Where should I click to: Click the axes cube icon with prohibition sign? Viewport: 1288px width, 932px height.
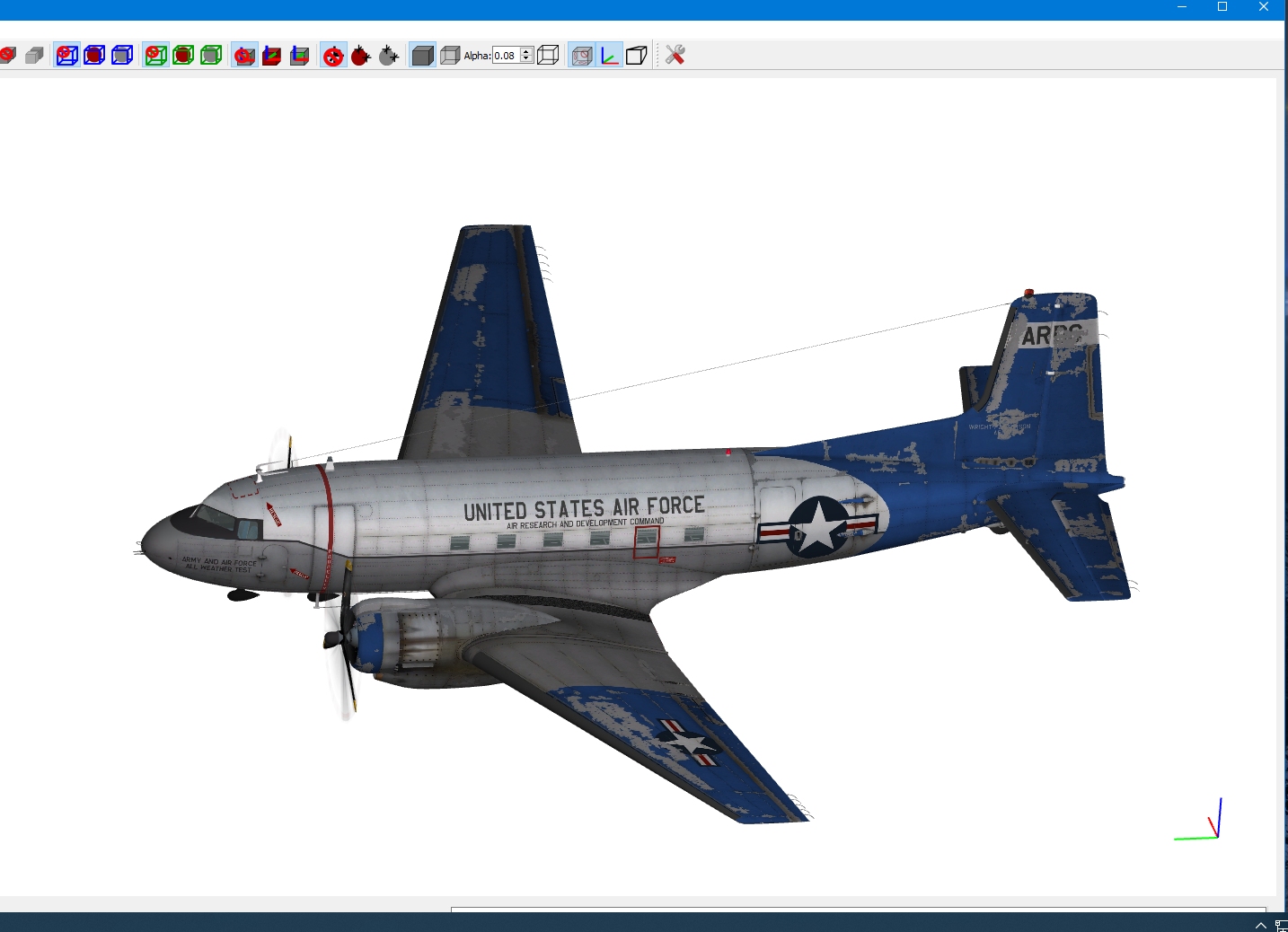click(244, 56)
